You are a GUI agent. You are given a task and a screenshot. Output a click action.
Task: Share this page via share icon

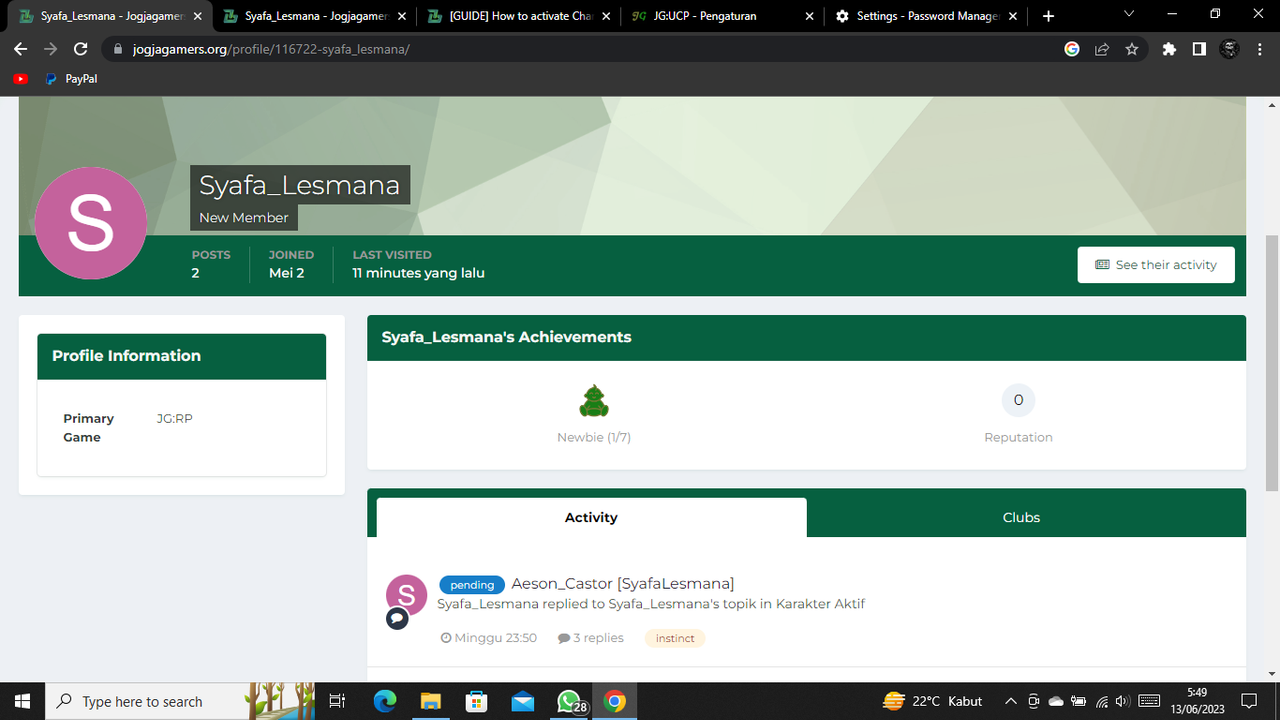[1102, 49]
